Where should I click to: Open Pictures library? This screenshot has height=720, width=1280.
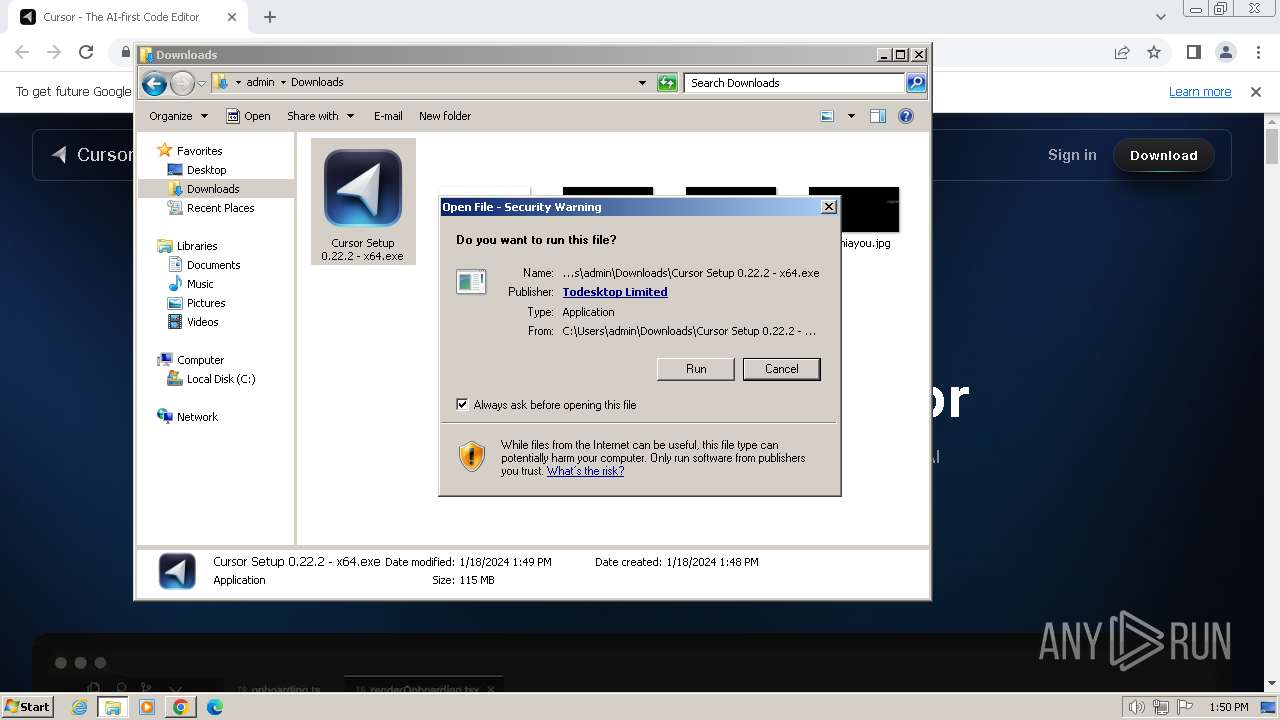click(x=206, y=303)
